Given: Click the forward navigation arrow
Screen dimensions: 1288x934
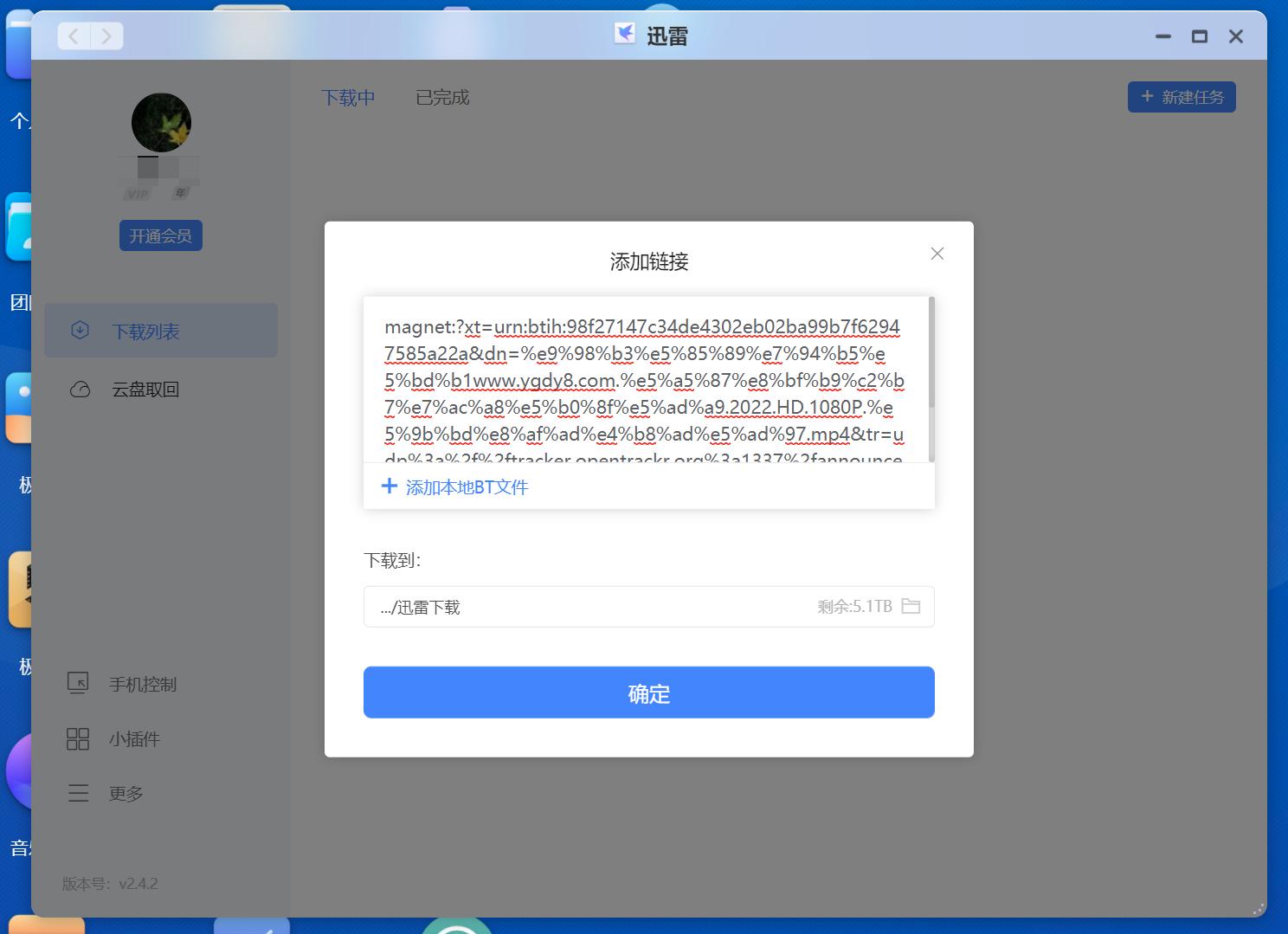Looking at the screenshot, I should [106, 35].
